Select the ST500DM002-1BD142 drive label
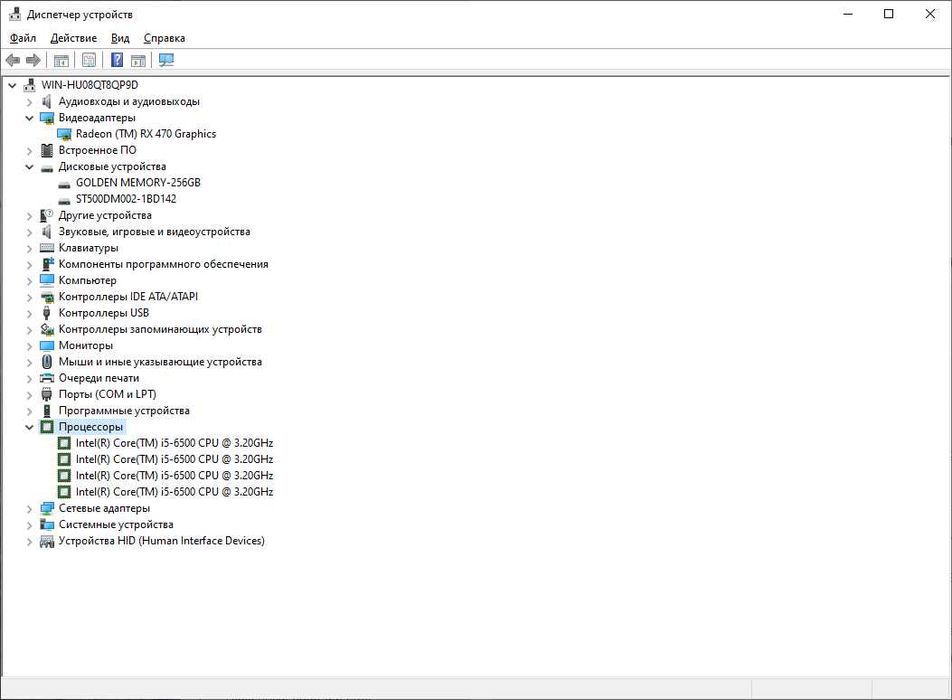Viewport: 952px width, 700px height. click(126, 199)
